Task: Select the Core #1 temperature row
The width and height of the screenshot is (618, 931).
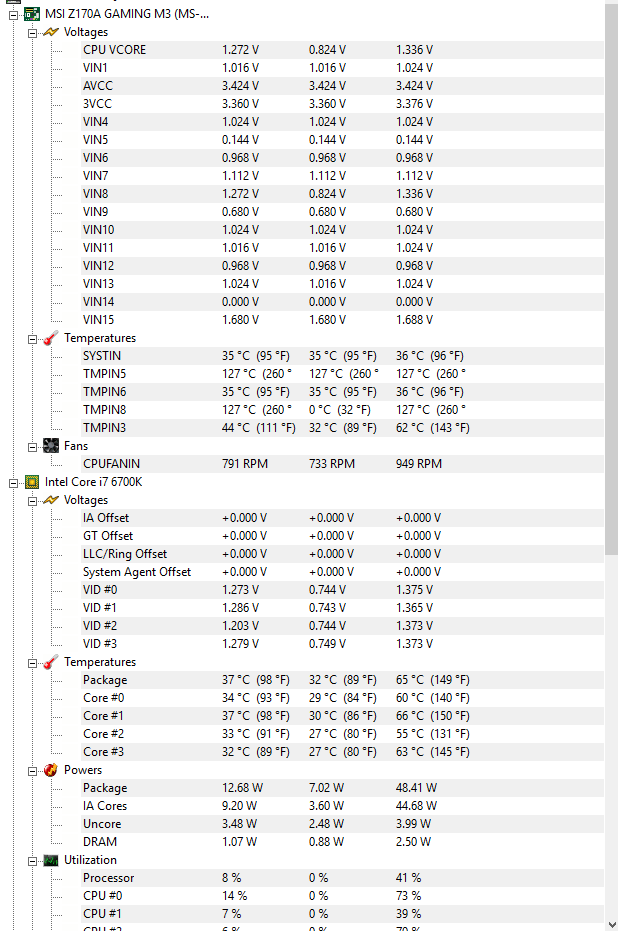Action: [343, 716]
